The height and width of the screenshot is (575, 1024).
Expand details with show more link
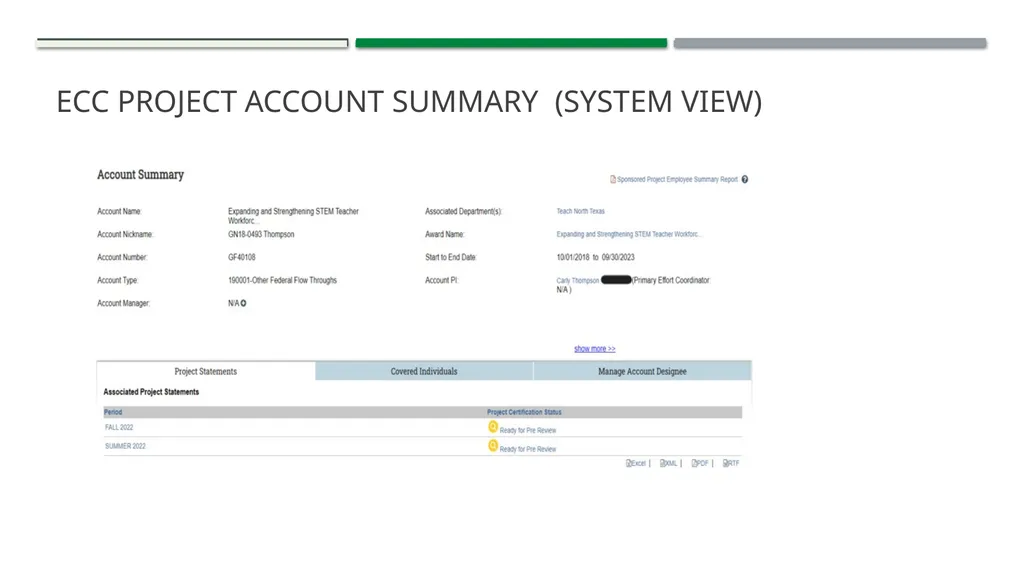tap(594, 349)
